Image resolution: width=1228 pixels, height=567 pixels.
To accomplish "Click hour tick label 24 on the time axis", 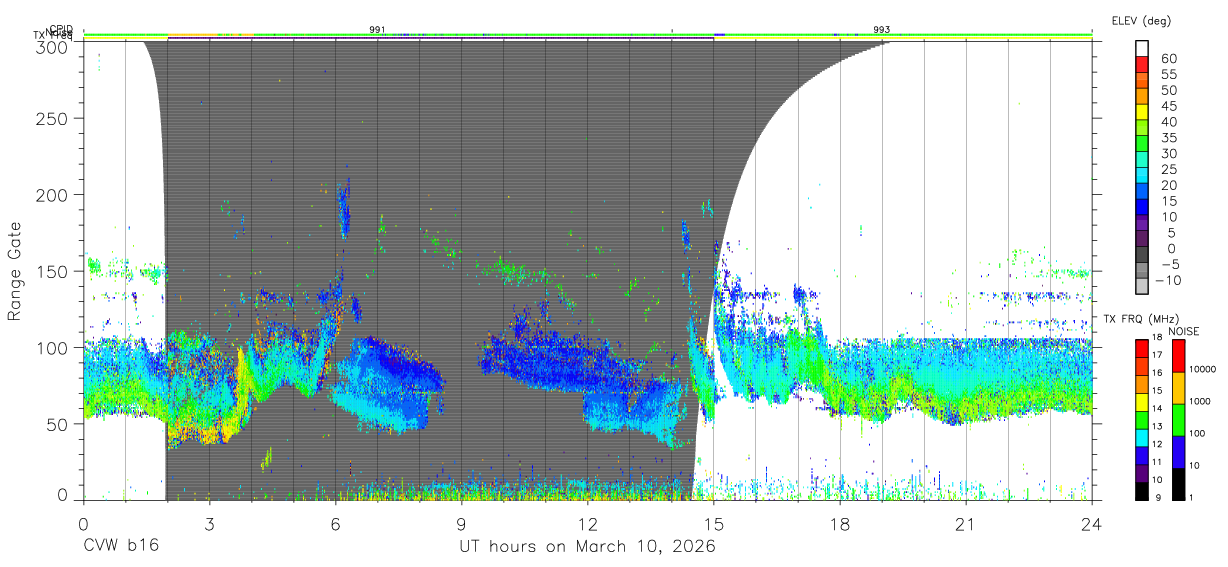I will click(x=1092, y=523).
